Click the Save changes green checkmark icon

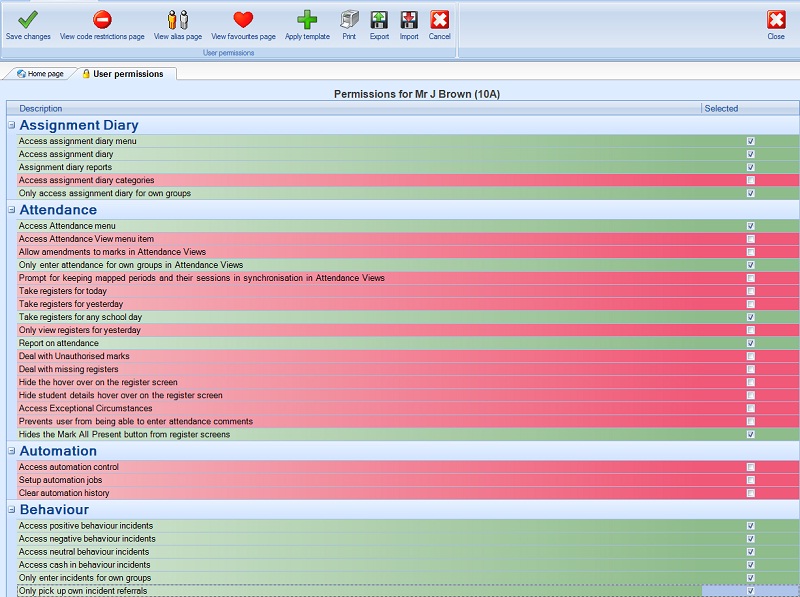(27, 20)
